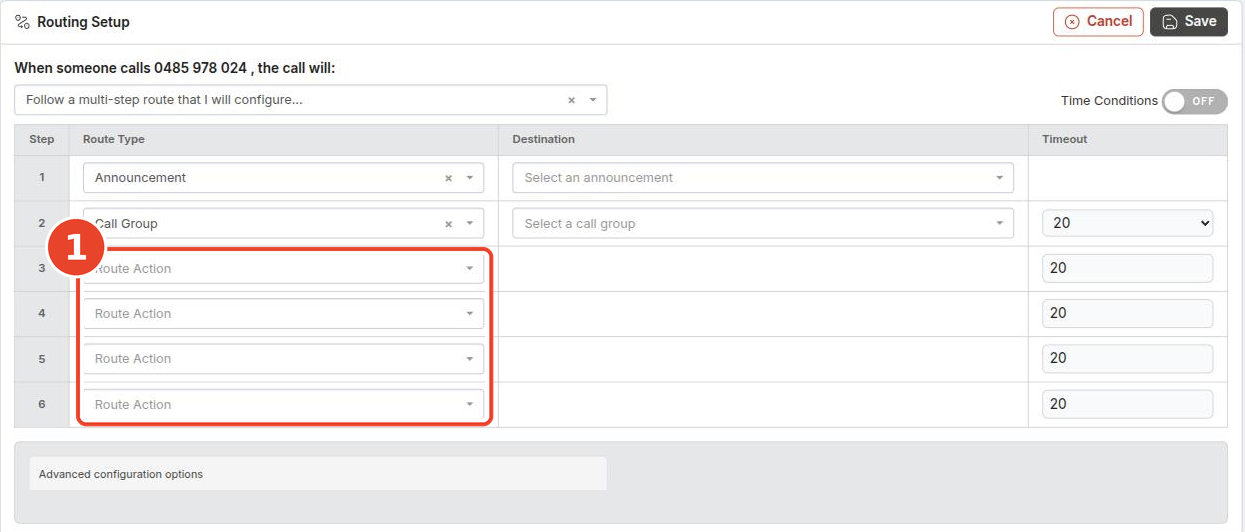The image size is (1245, 532).
Task: Click the 'When someone calls 0485 978 024' heading
Action: [x=175, y=68]
